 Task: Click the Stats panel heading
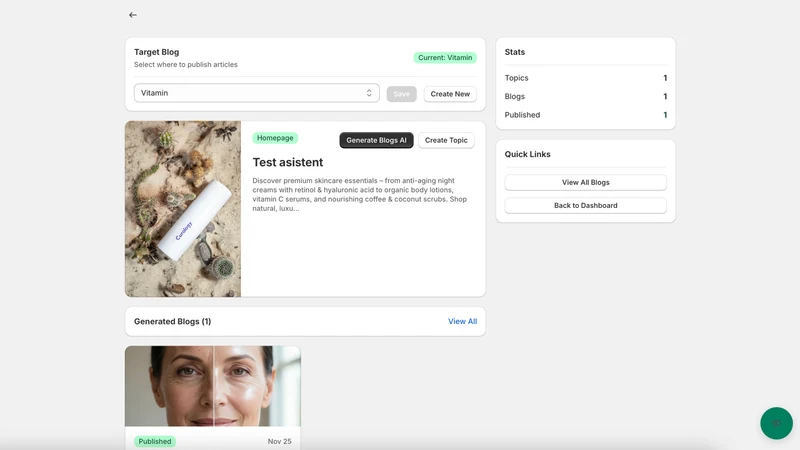click(x=515, y=52)
